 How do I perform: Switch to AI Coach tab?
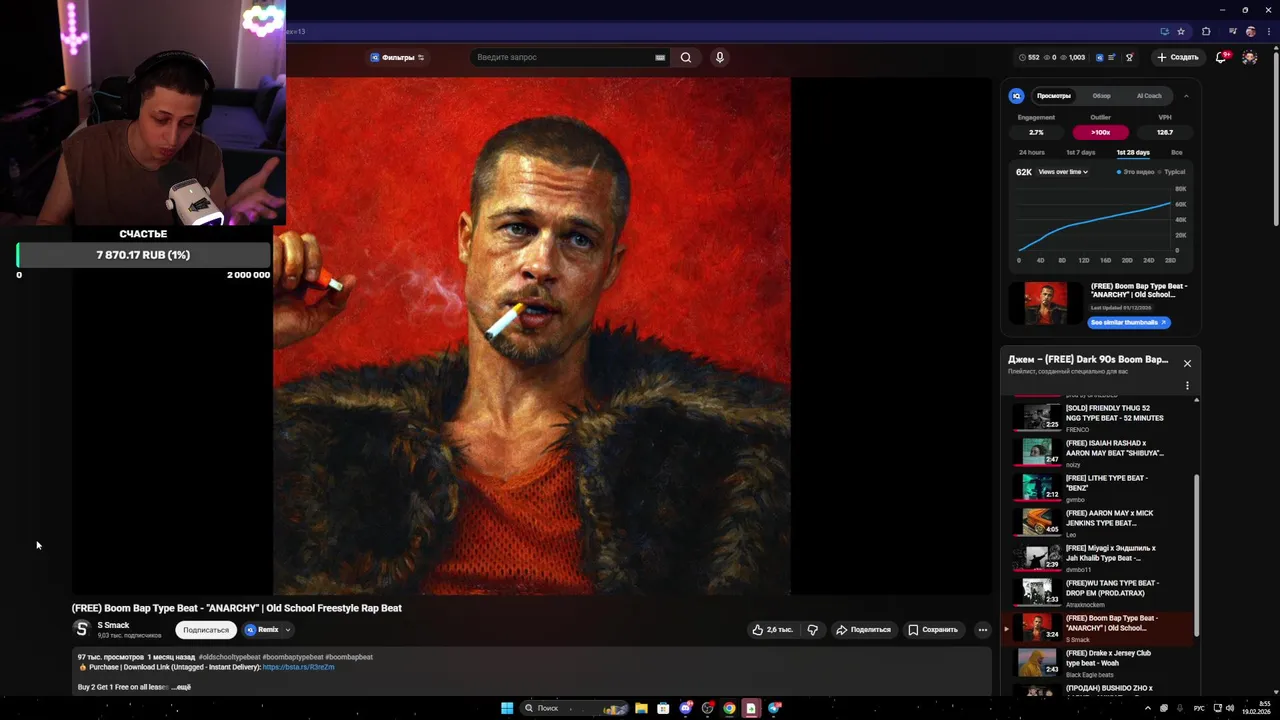(x=1149, y=96)
